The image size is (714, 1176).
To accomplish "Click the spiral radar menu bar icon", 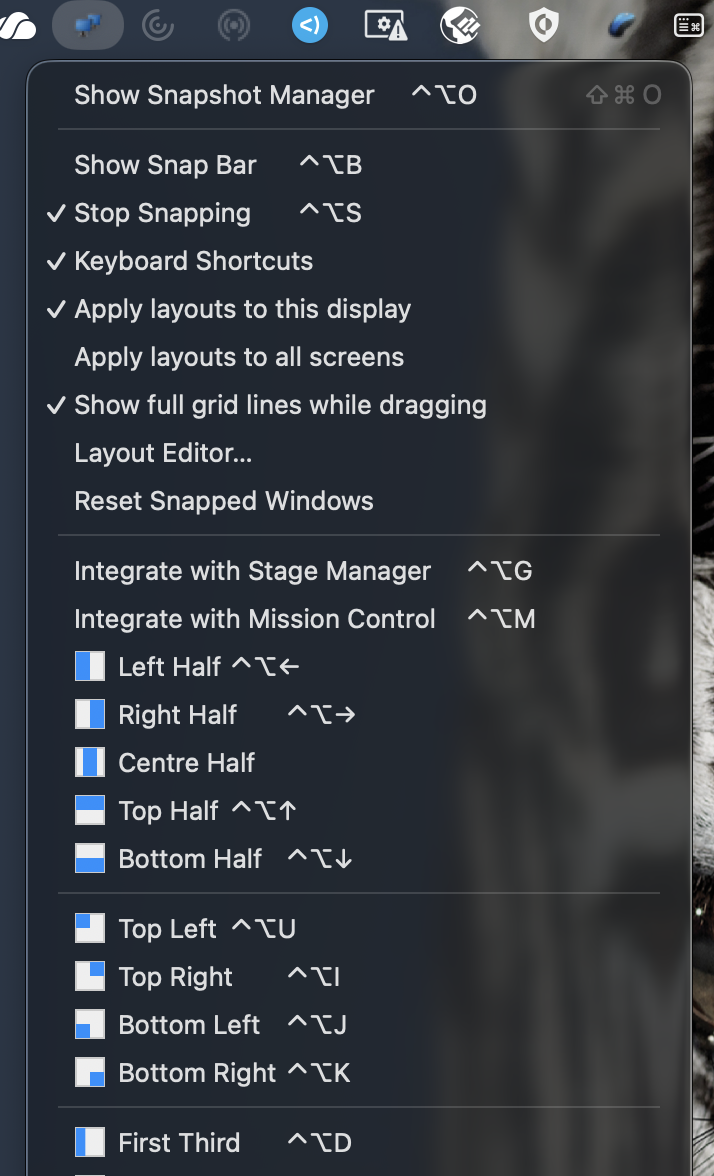I will (x=160, y=25).
